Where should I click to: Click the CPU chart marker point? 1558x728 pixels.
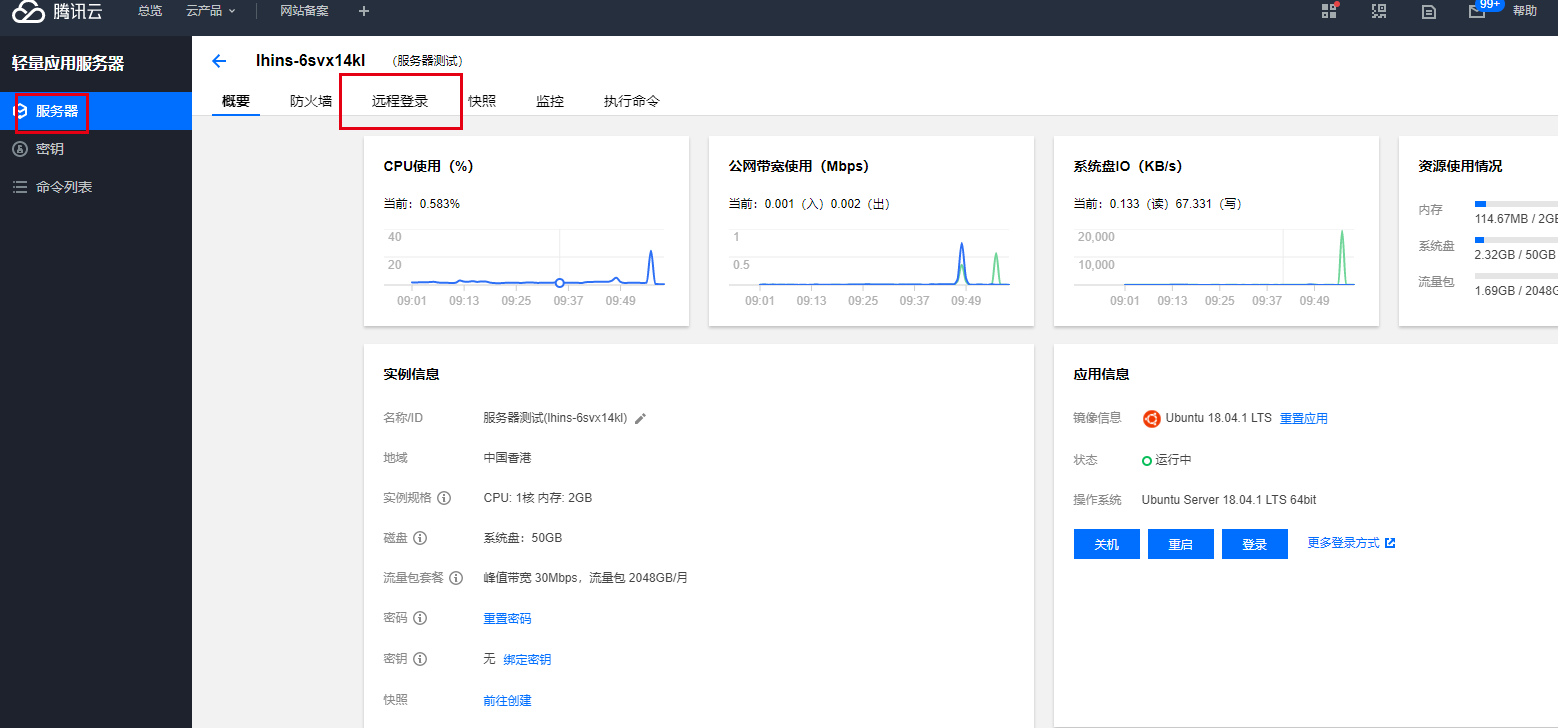(560, 283)
